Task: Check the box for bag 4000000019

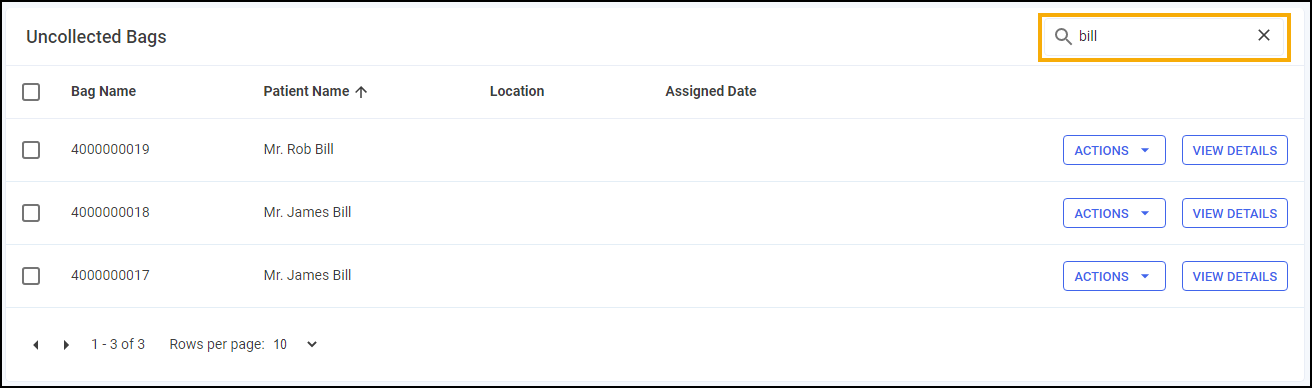Action: pos(31,150)
